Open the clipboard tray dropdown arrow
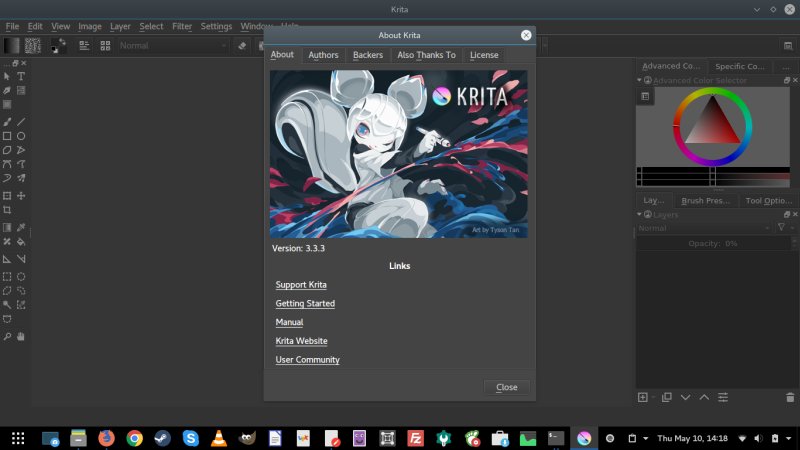800x450 pixels. 645,438
